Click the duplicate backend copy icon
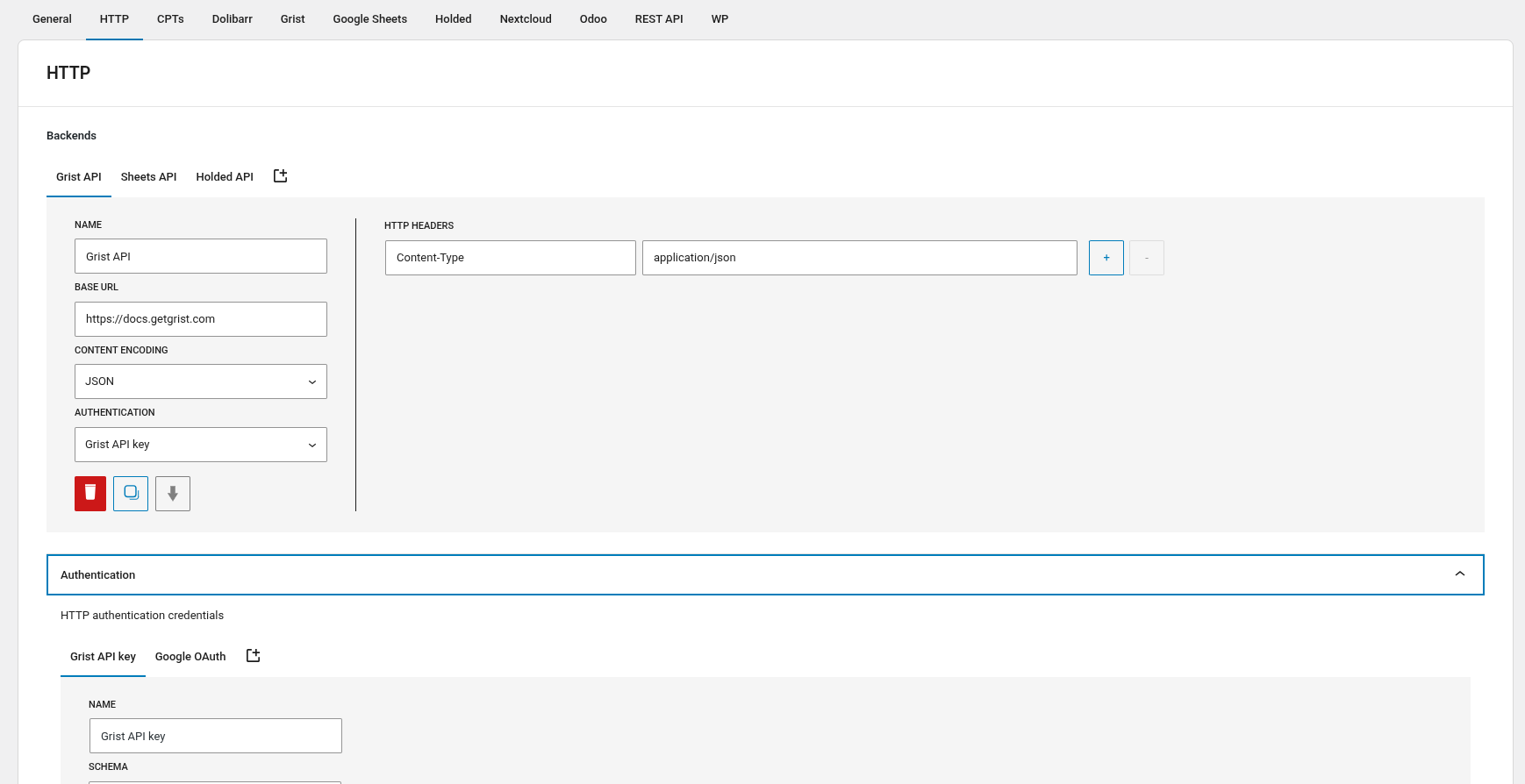Viewport: 1525px width, 784px height. 131,494
